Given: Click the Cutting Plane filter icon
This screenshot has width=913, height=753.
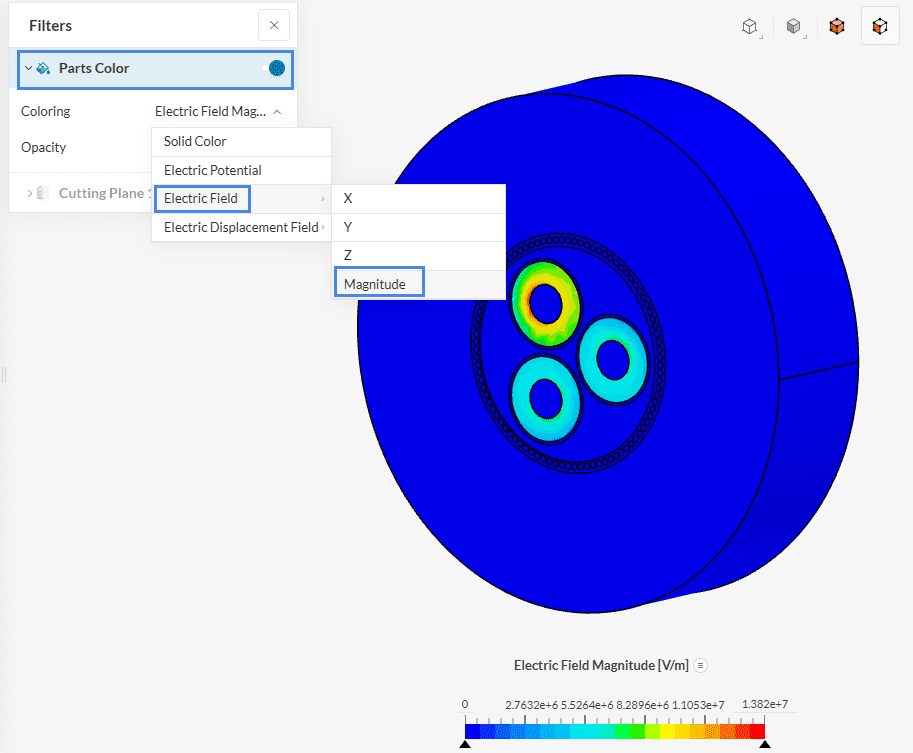Looking at the screenshot, I should [43, 193].
